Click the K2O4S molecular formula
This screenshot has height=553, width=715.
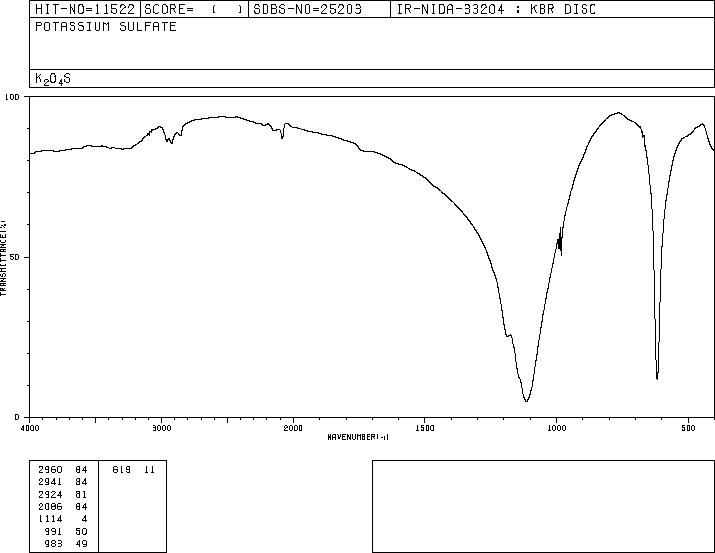(x=53, y=79)
